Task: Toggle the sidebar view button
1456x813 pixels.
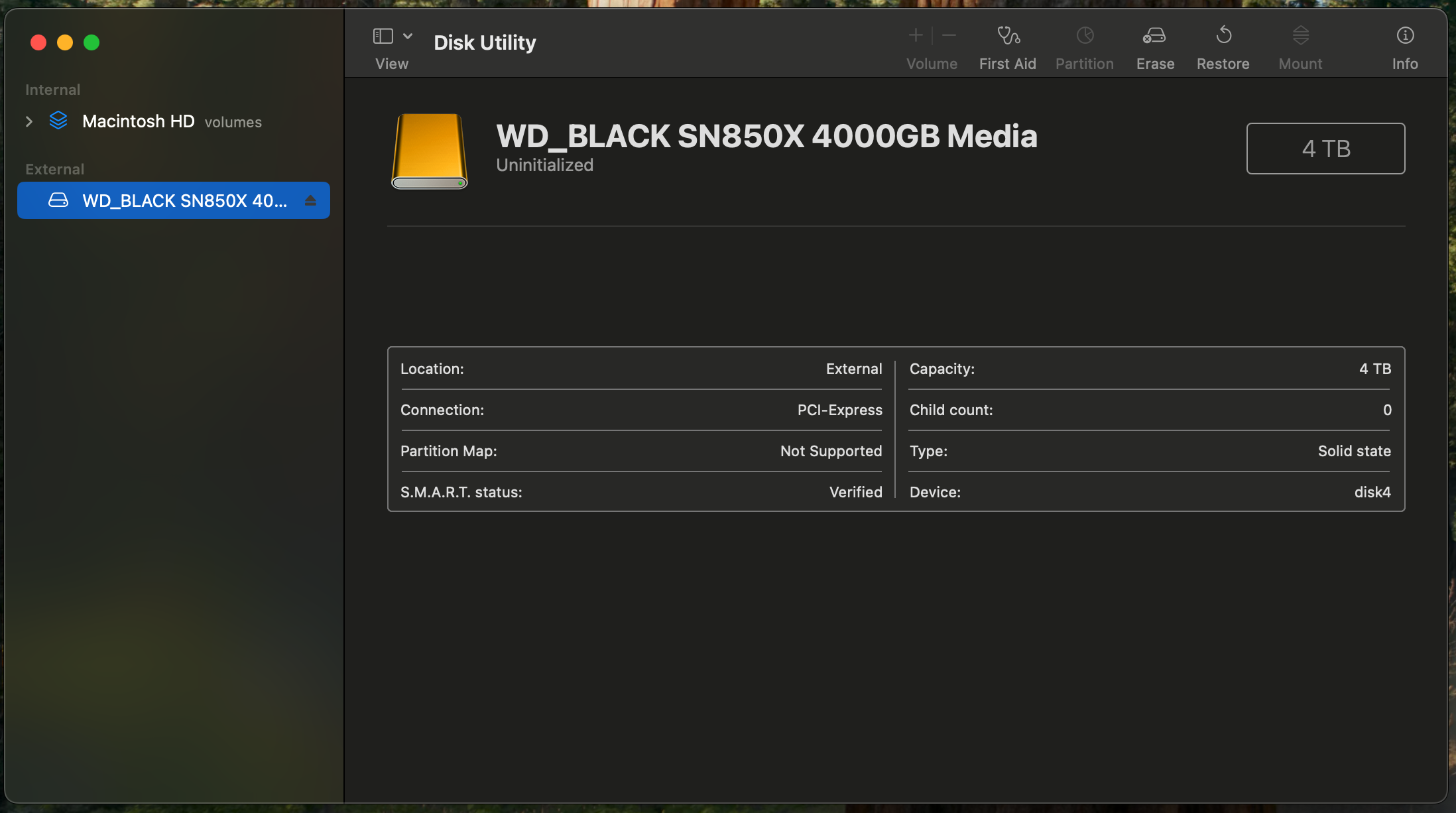Action: pyautogui.click(x=383, y=36)
